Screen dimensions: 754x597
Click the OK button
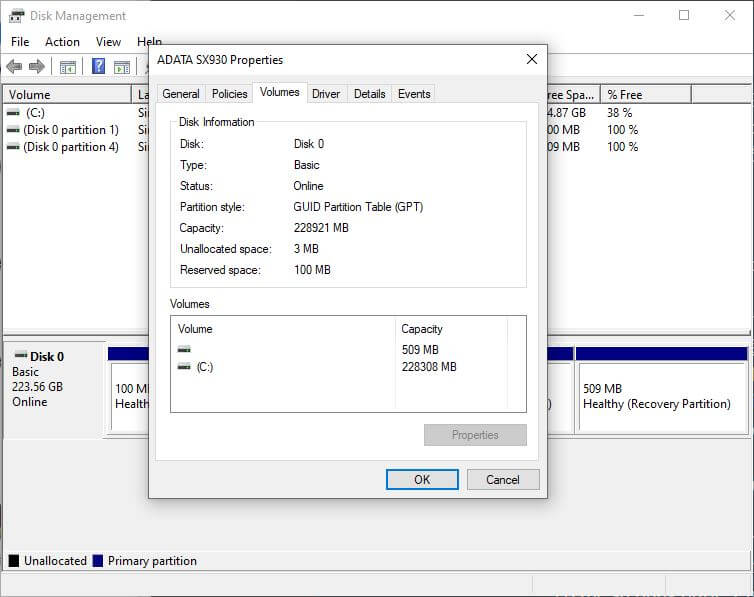point(422,479)
